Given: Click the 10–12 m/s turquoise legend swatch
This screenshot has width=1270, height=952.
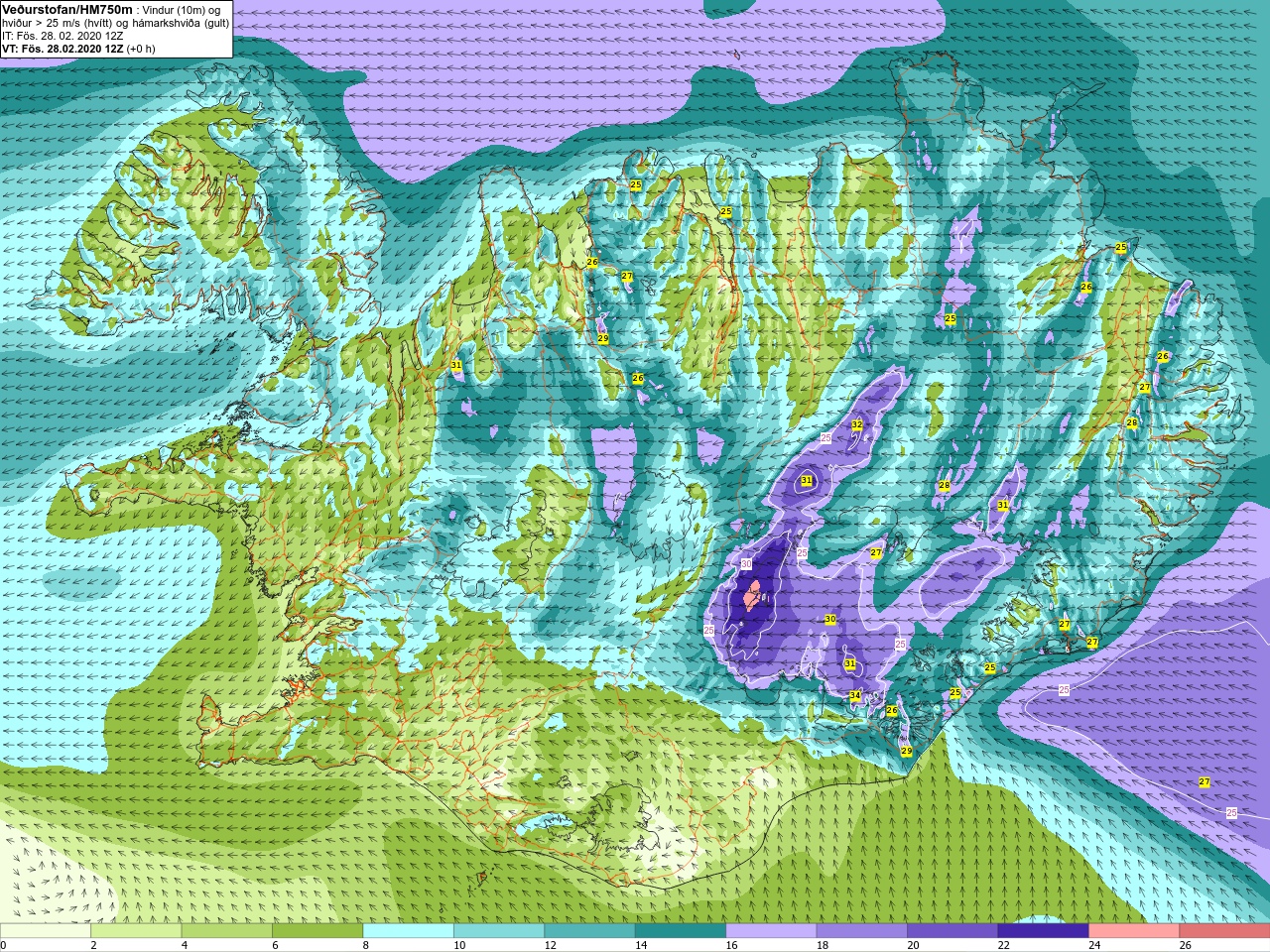Looking at the screenshot, I should (x=499, y=931).
